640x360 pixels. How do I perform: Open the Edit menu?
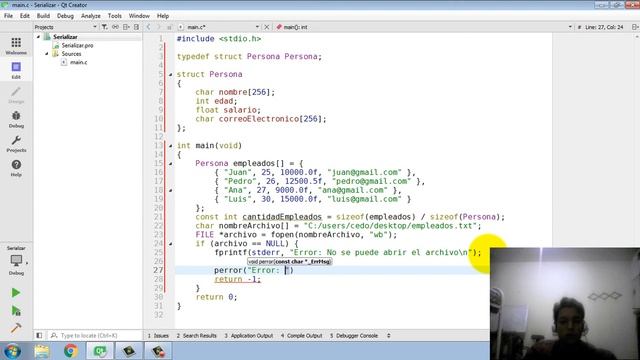point(24,16)
